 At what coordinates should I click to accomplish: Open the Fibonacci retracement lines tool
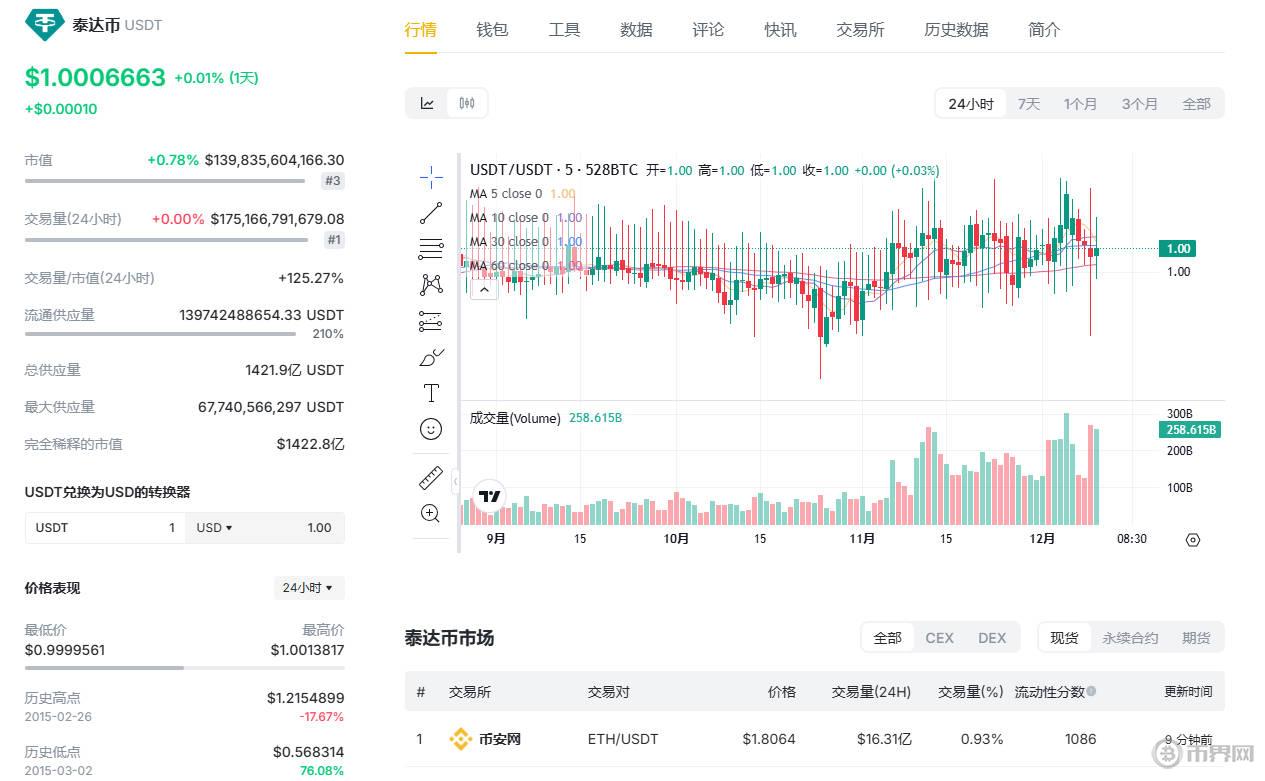click(x=431, y=249)
